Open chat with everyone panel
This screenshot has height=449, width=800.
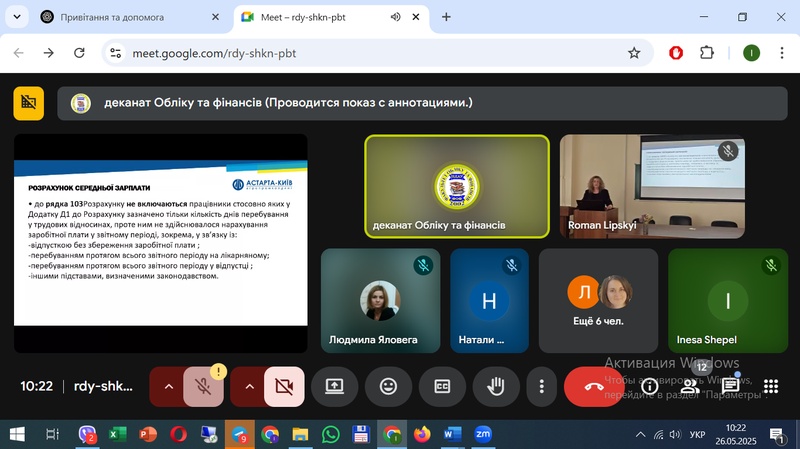tap(731, 386)
